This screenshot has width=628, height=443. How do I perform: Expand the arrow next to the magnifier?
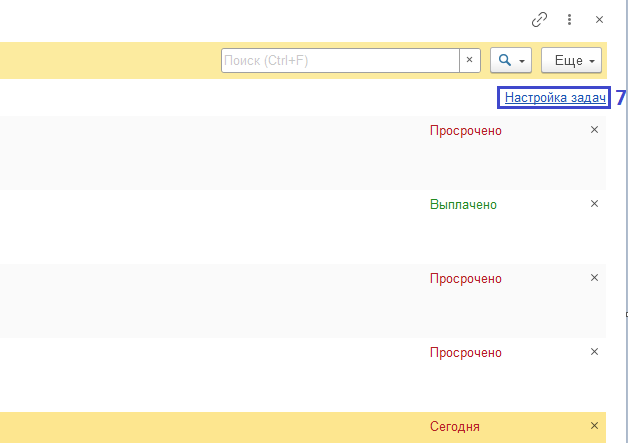(x=522, y=61)
